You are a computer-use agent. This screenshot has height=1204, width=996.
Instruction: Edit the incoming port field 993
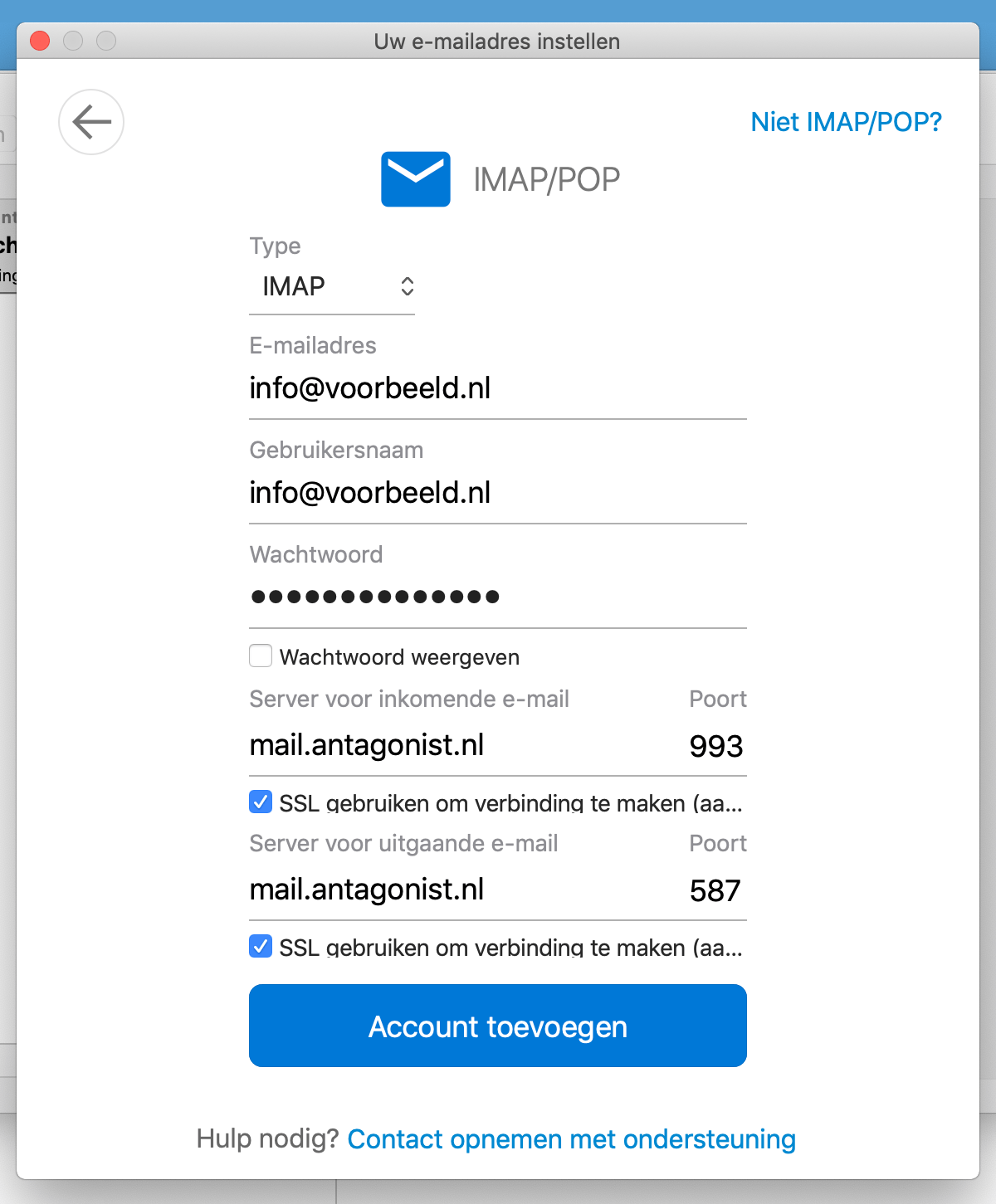point(716,746)
